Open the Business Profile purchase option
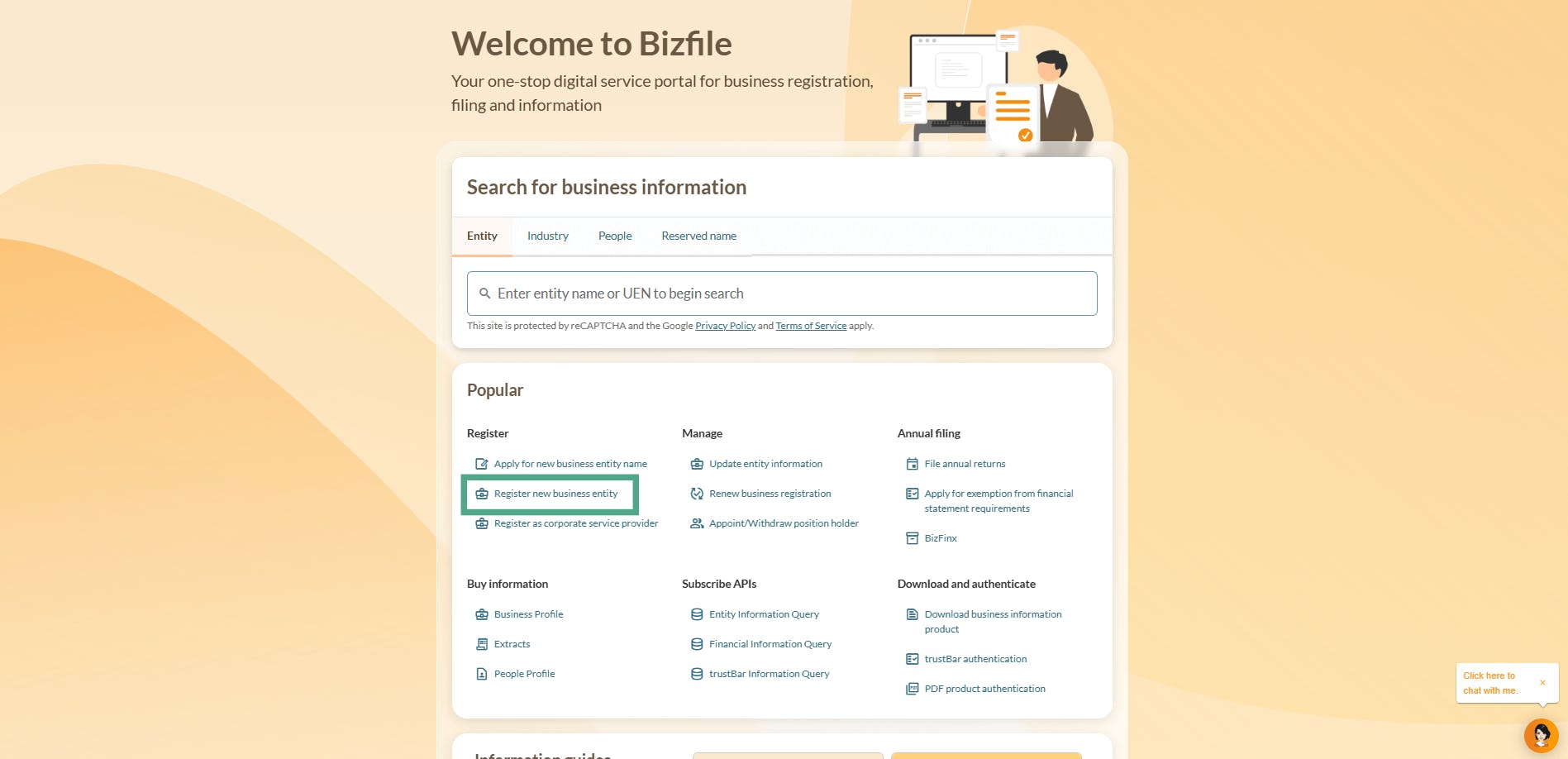This screenshot has width=1568, height=759. 528,613
